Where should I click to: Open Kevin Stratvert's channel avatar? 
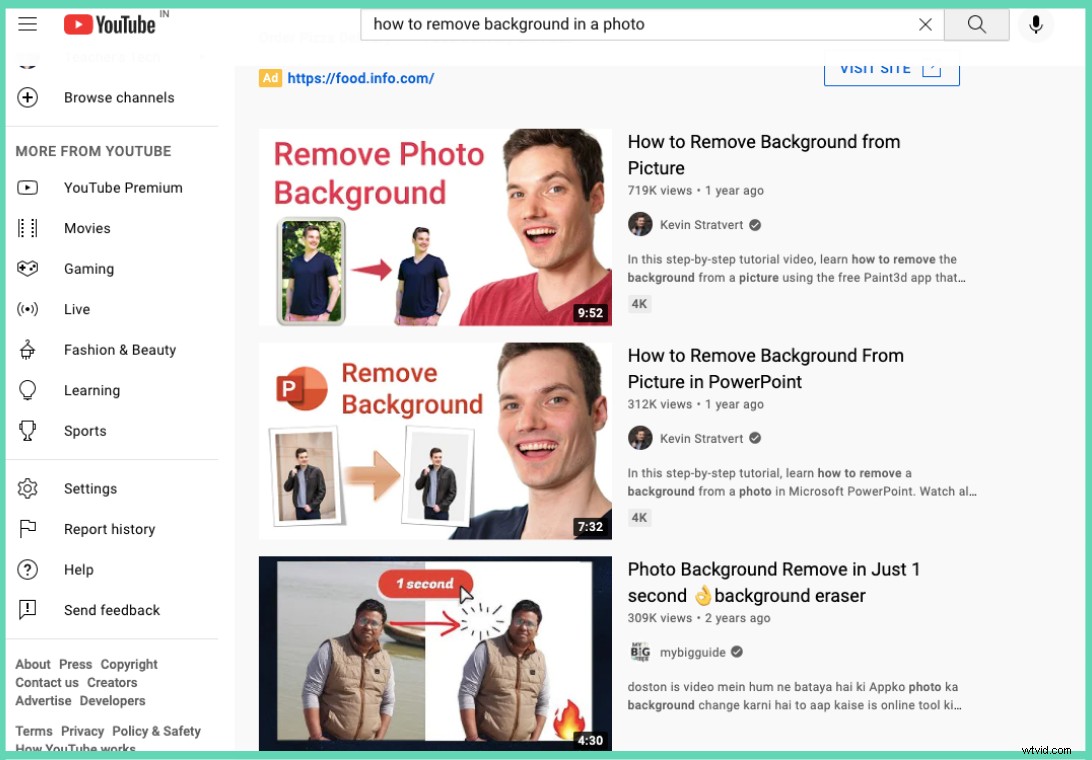pyautogui.click(x=640, y=224)
